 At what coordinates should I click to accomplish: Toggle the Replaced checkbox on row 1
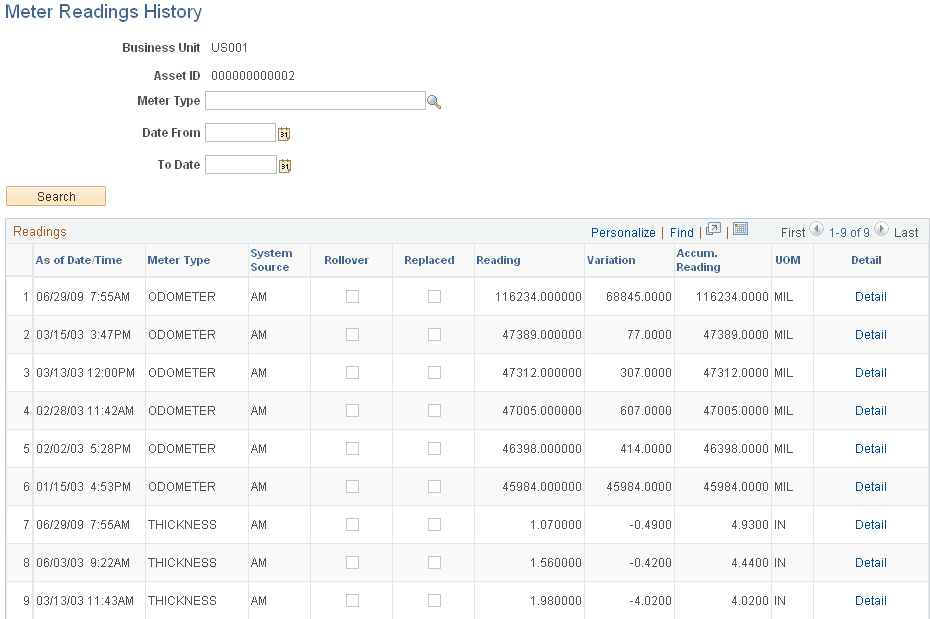point(434,296)
